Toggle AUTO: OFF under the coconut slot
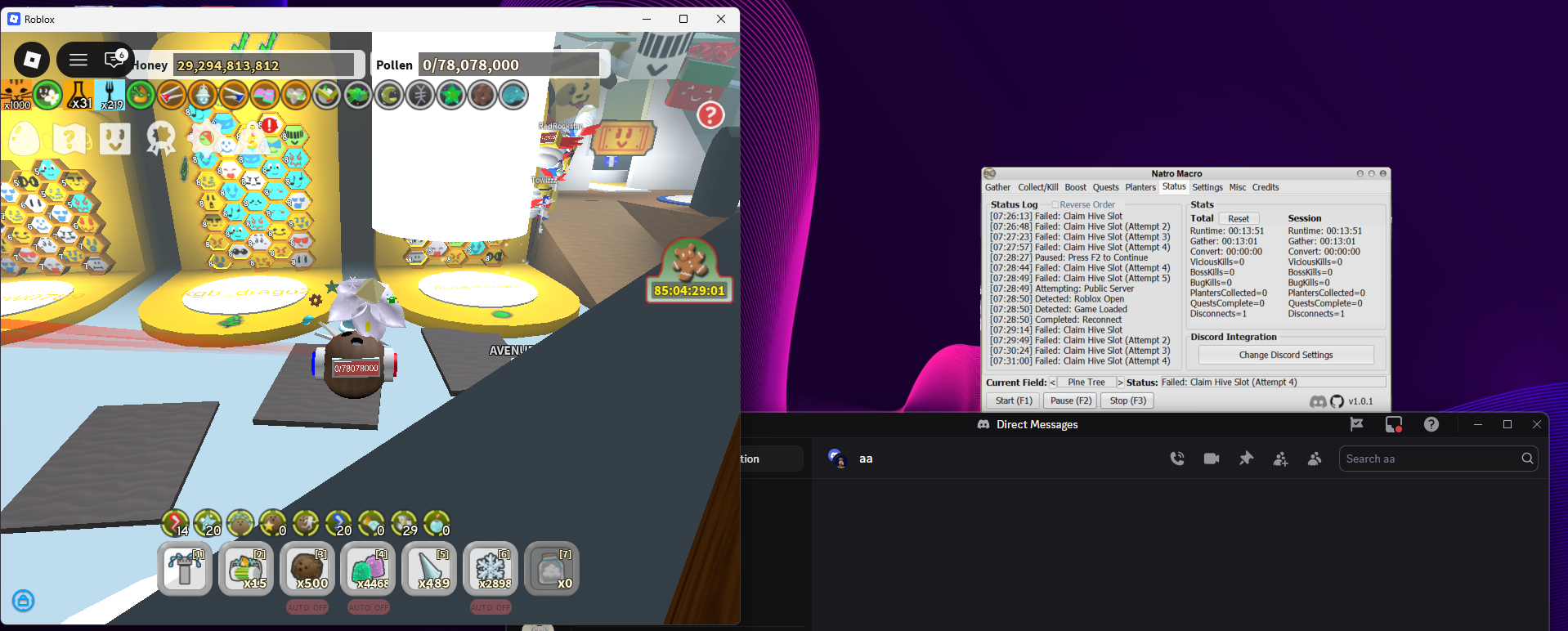1568x631 pixels. coord(307,607)
